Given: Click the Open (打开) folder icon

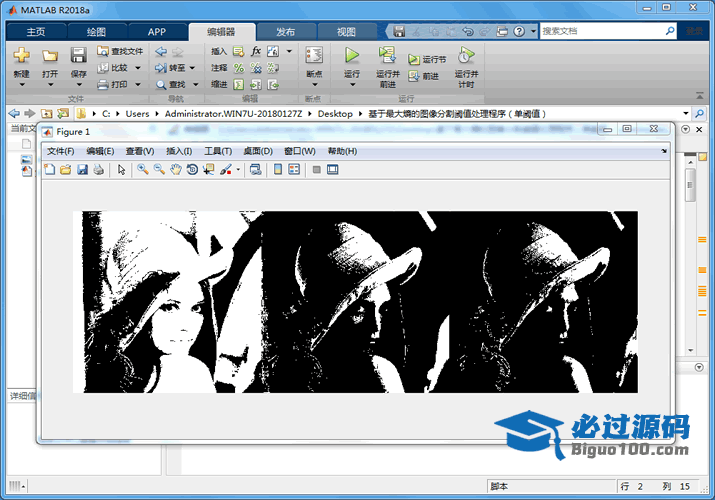Looking at the screenshot, I should pyautogui.click(x=50, y=56).
